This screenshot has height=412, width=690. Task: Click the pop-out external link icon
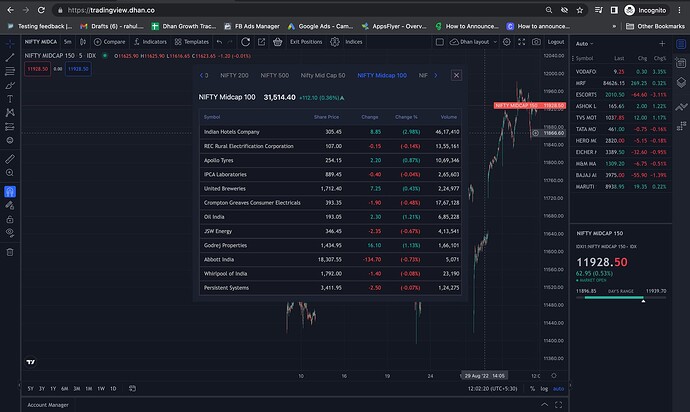261,42
